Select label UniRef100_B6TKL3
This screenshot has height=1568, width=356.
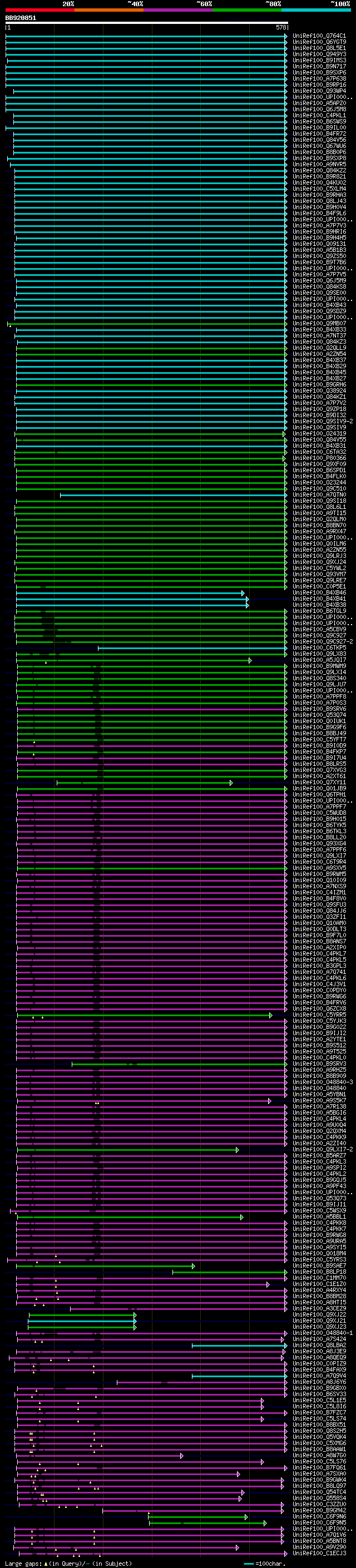point(319,832)
